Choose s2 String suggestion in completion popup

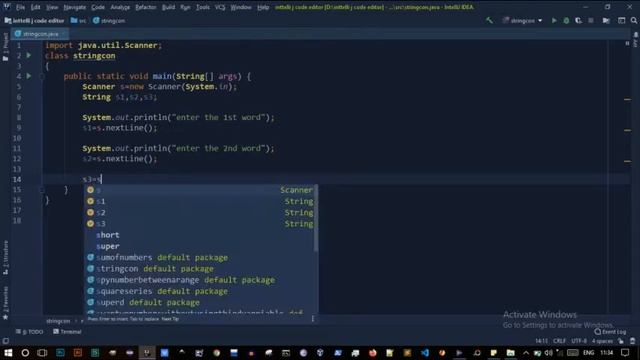(200, 213)
